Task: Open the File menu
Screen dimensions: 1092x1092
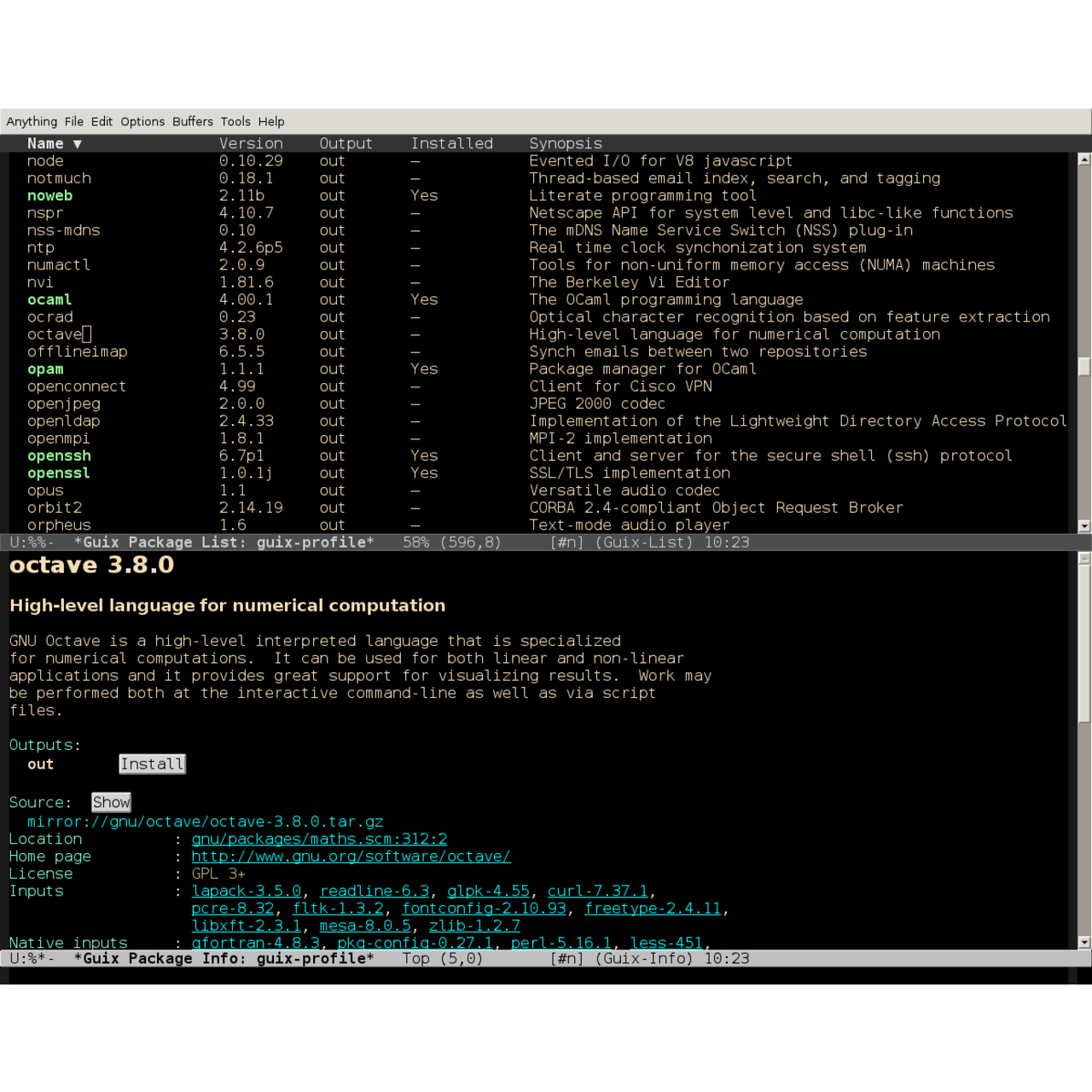Action: (x=73, y=121)
